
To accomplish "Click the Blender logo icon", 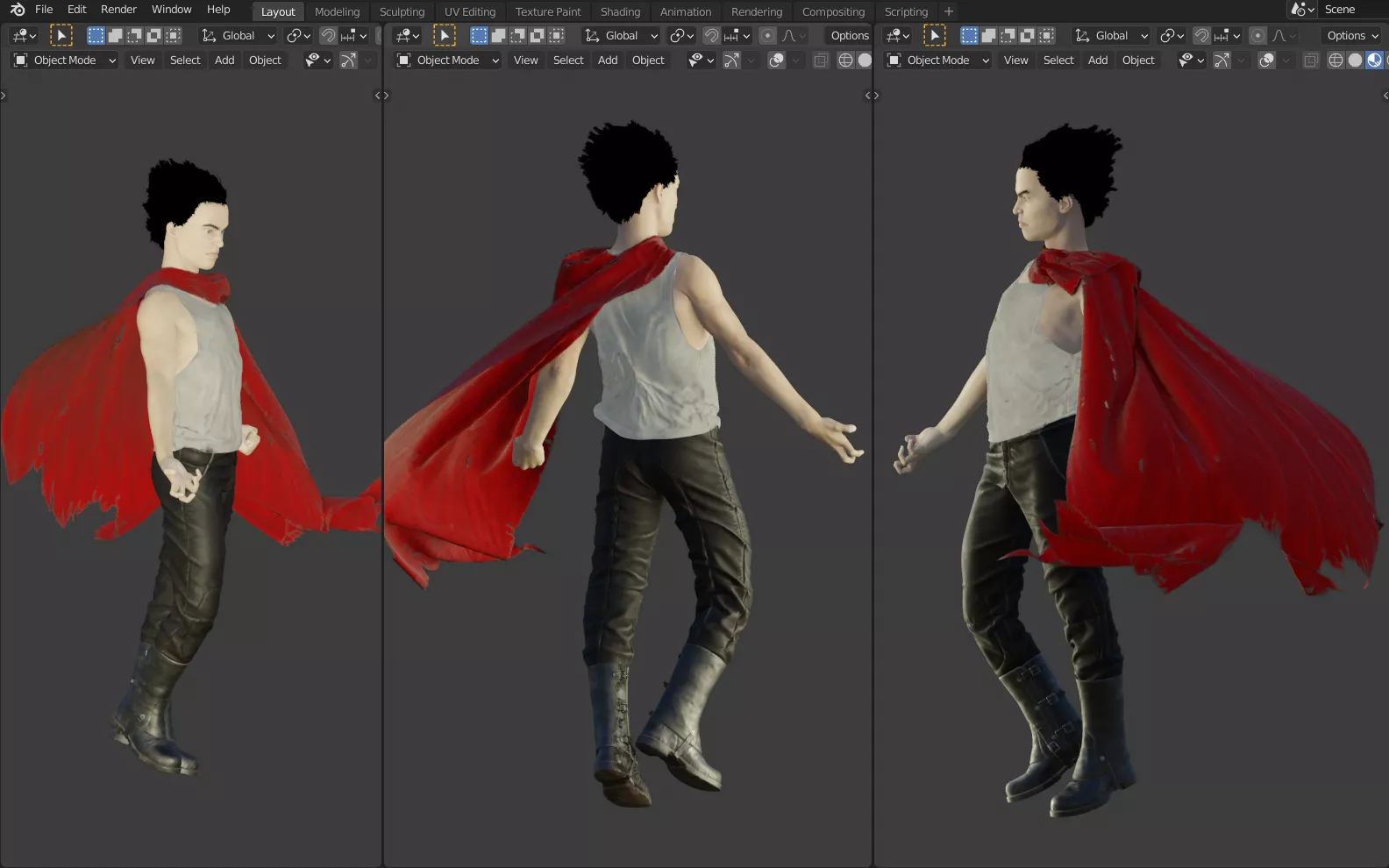I will coord(18,10).
